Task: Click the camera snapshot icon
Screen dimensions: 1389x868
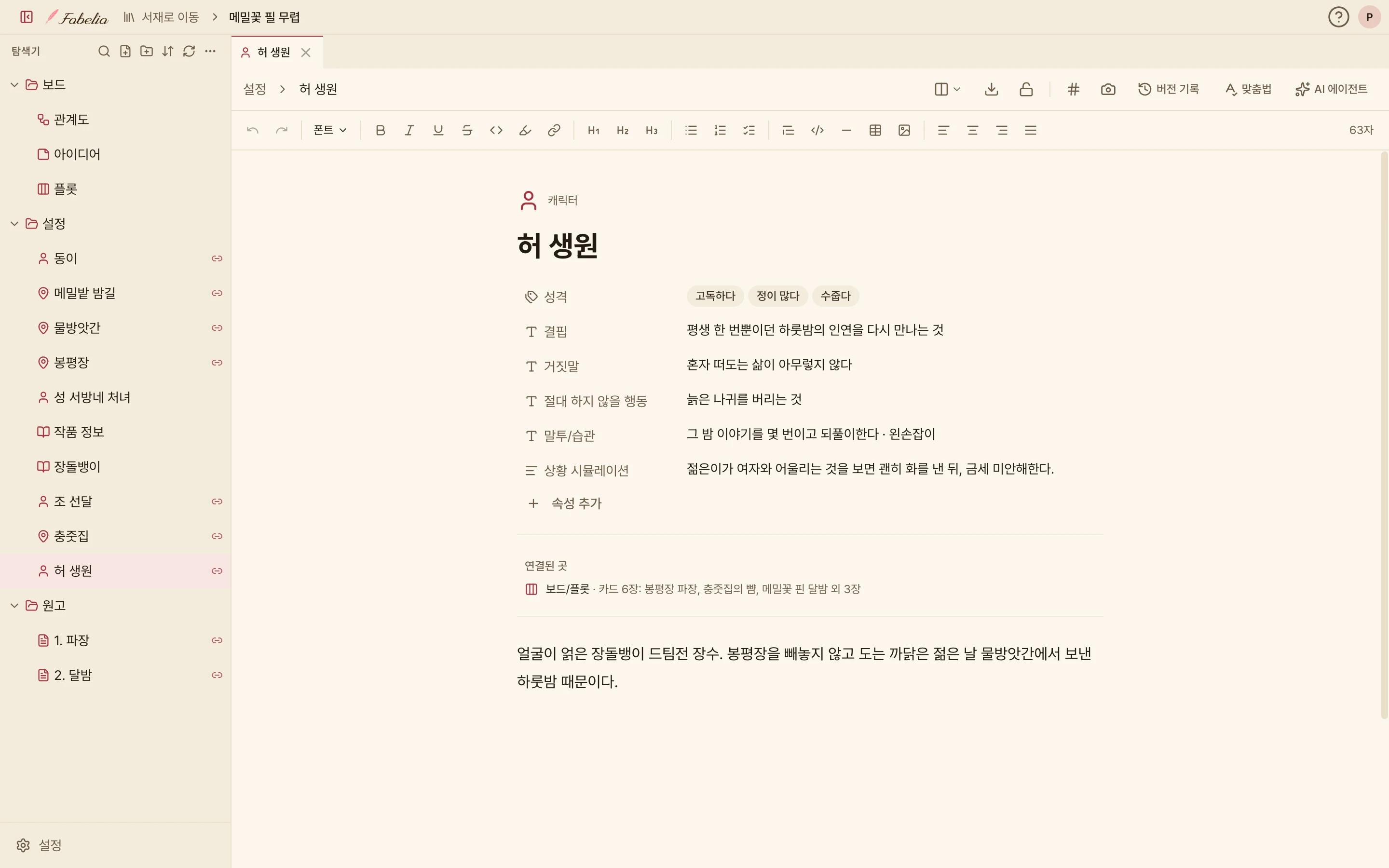Action: point(1108,89)
